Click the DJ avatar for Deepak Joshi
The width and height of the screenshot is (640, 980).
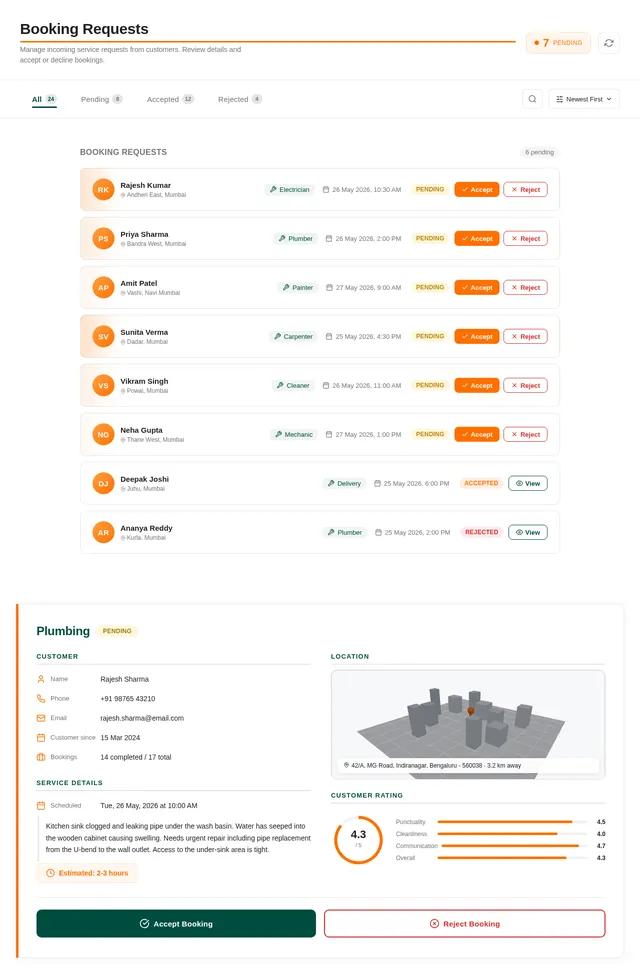[103, 484]
